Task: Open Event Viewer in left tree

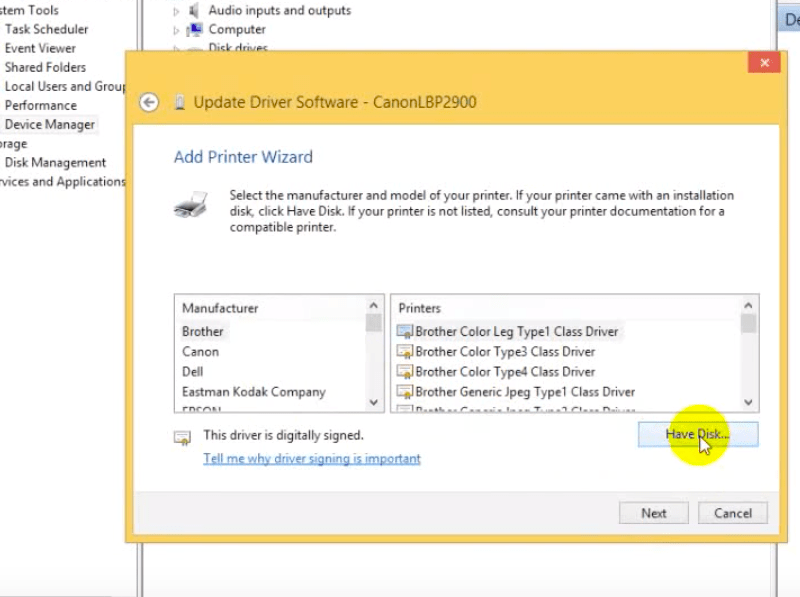Action: [40, 48]
